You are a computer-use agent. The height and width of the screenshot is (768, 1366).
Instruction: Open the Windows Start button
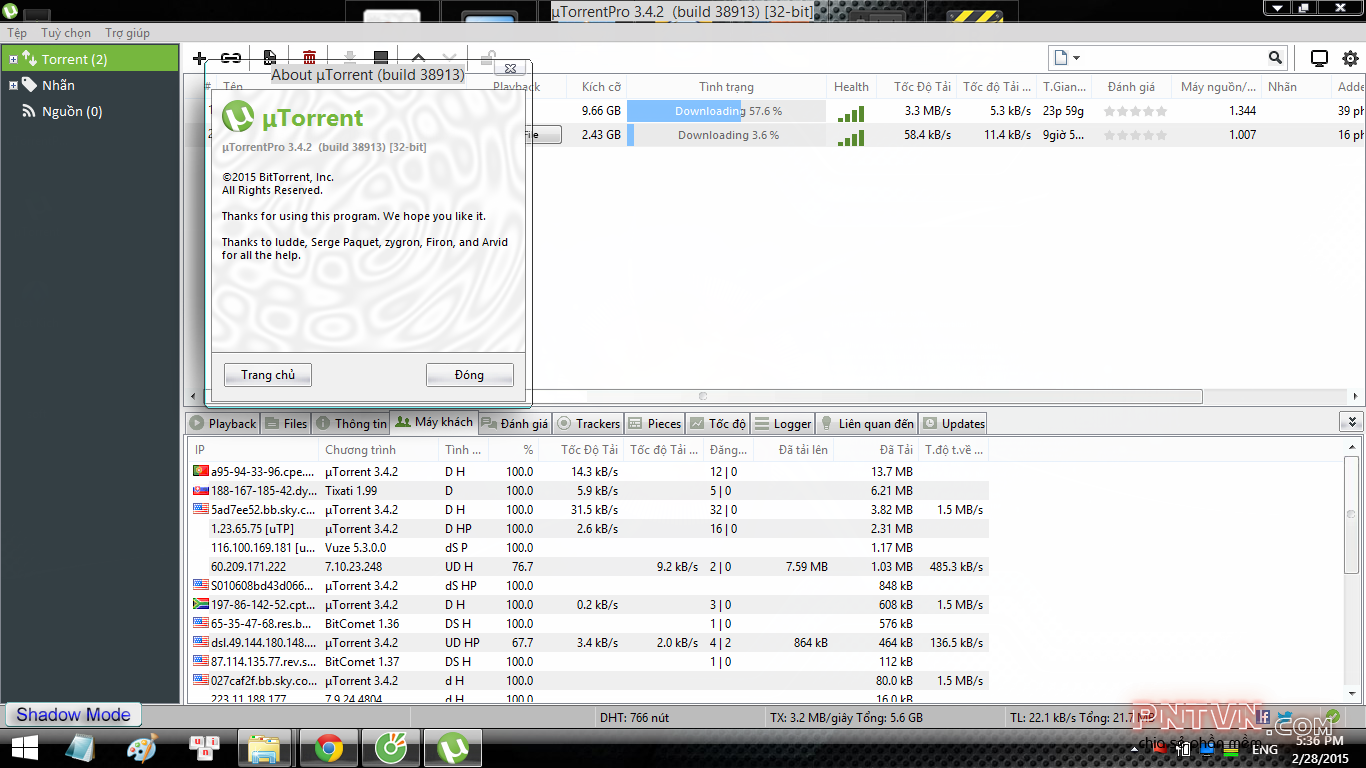(24, 747)
